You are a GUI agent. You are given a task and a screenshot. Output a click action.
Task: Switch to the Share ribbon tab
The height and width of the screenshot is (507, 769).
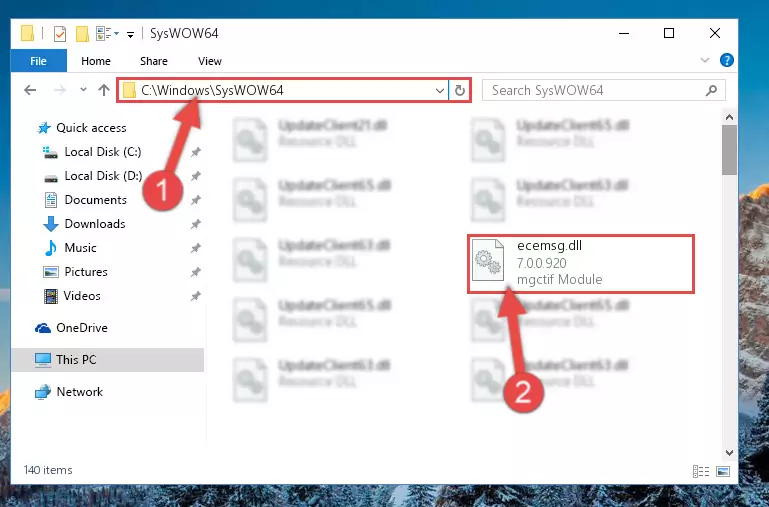coord(154,61)
